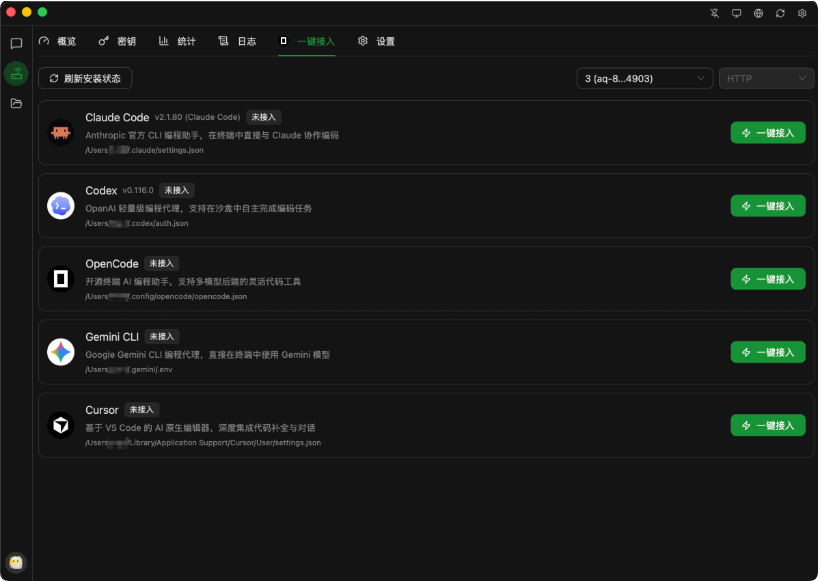Open the chat bubble icon in sidebar
The height and width of the screenshot is (581, 818).
tap(15, 44)
